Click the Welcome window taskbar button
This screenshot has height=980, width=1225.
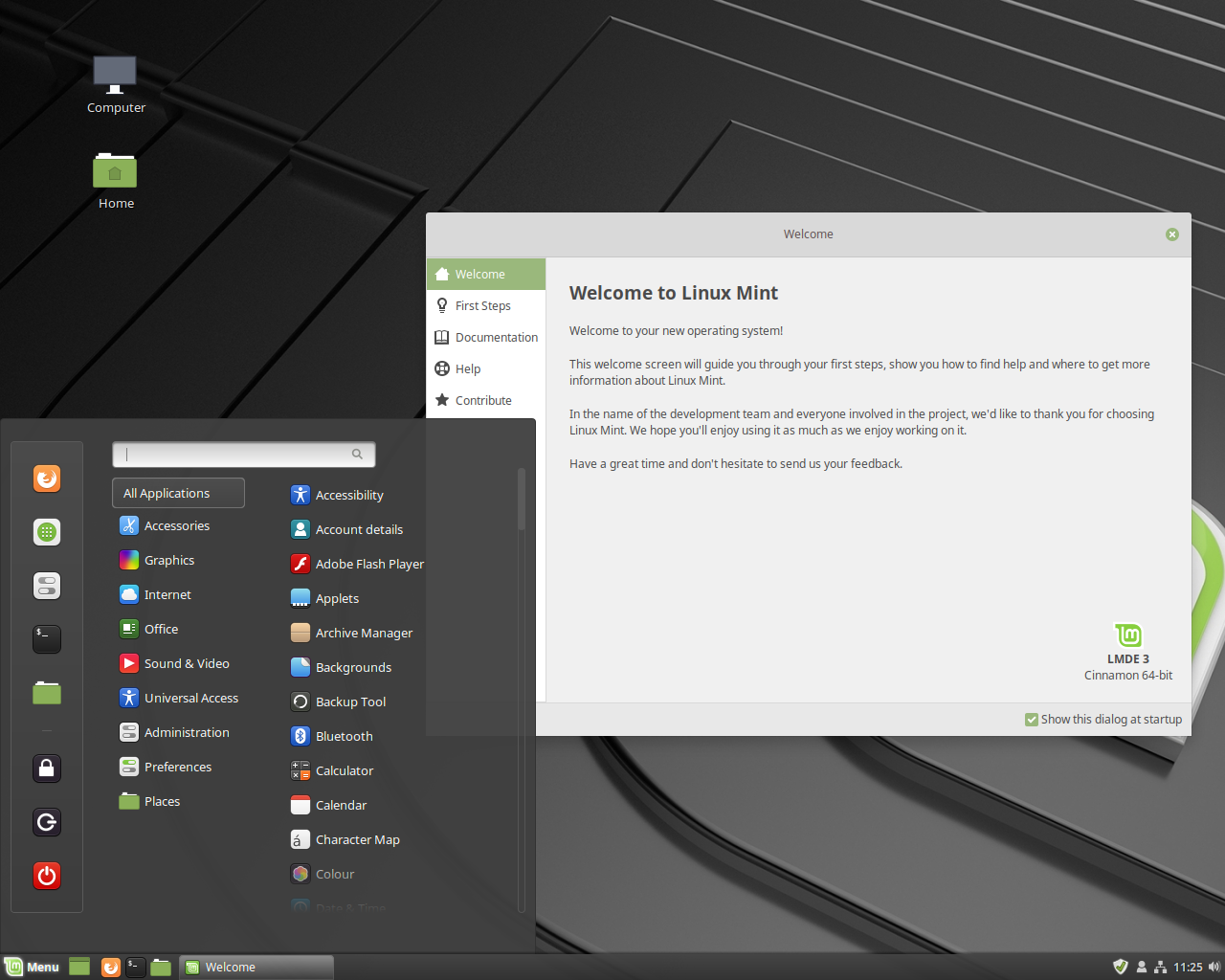[x=256, y=967]
